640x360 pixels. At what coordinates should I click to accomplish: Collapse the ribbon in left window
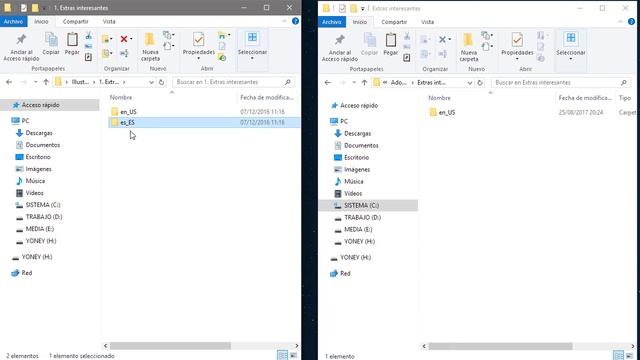[x=284, y=21]
